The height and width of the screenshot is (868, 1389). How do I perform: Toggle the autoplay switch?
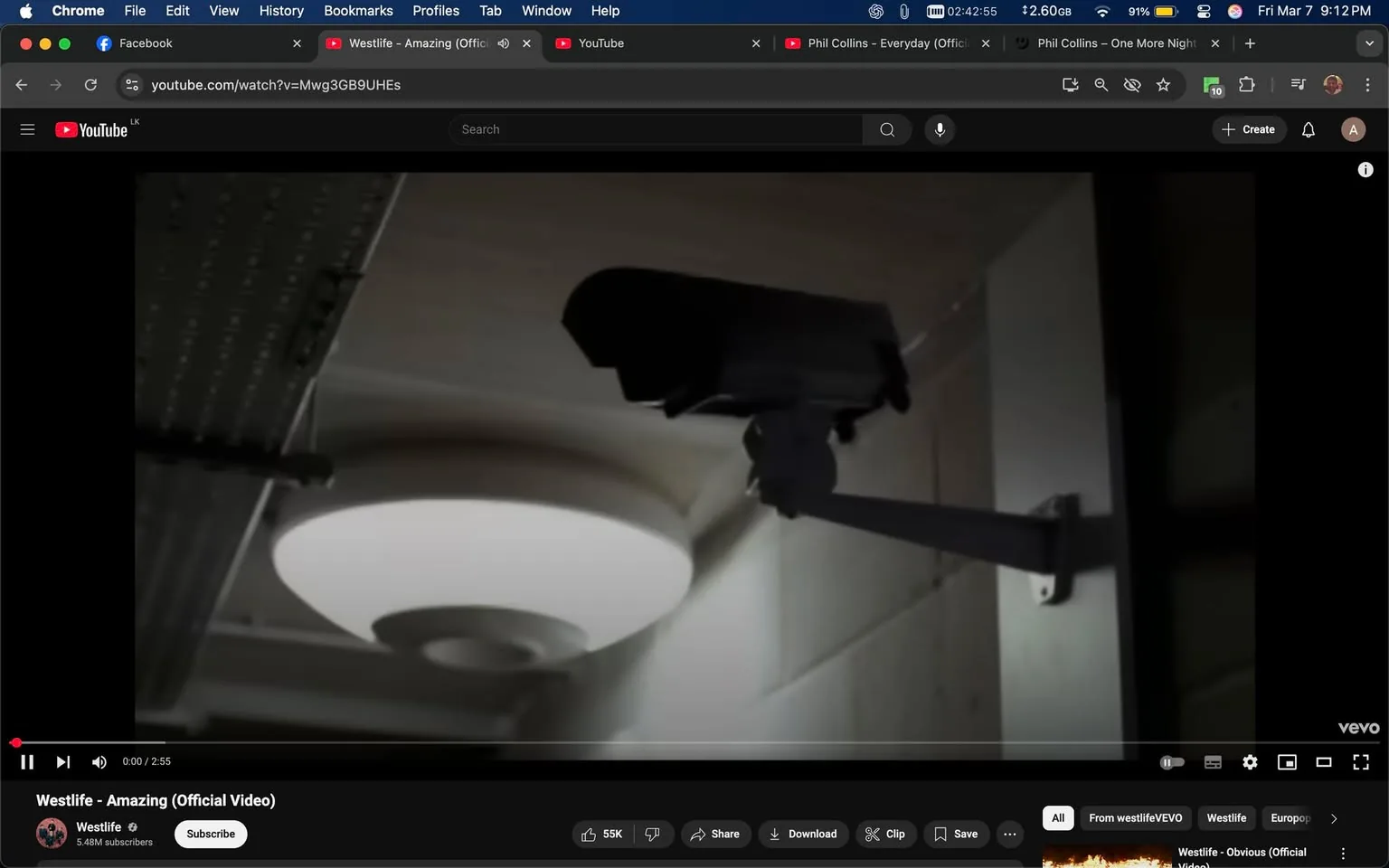click(1171, 761)
